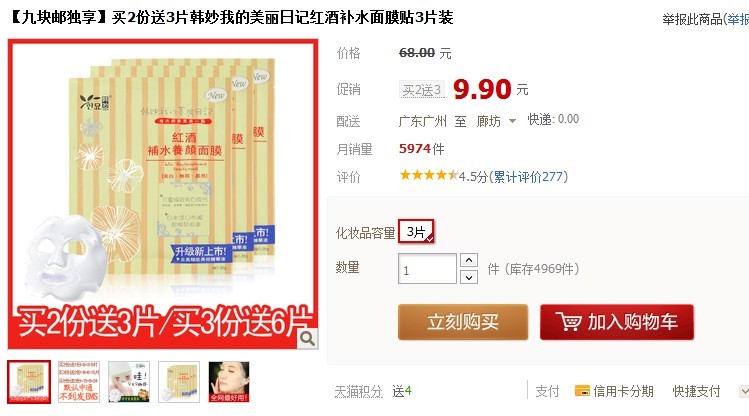Click the 立刻购买 button

click(463, 322)
